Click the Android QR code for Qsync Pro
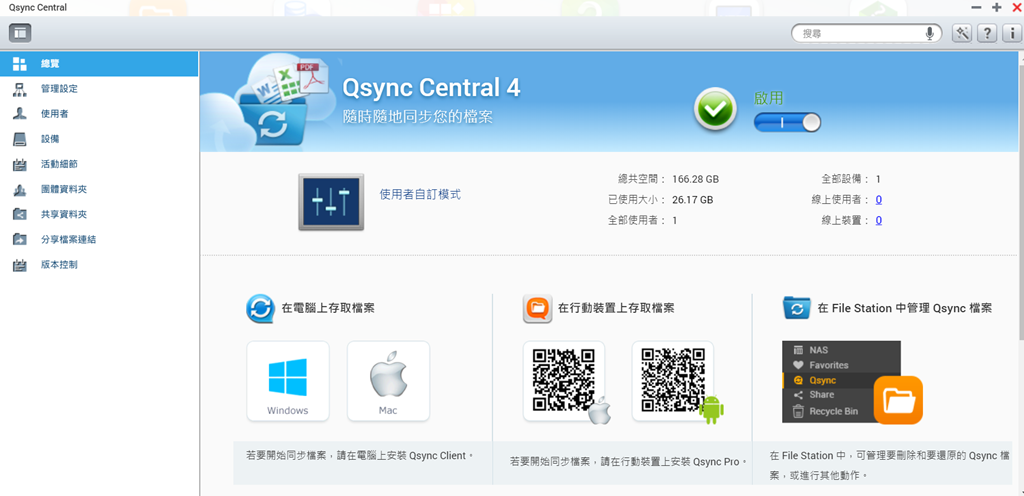The height and width of the screenshot is (496, 1024). [673, 381]
